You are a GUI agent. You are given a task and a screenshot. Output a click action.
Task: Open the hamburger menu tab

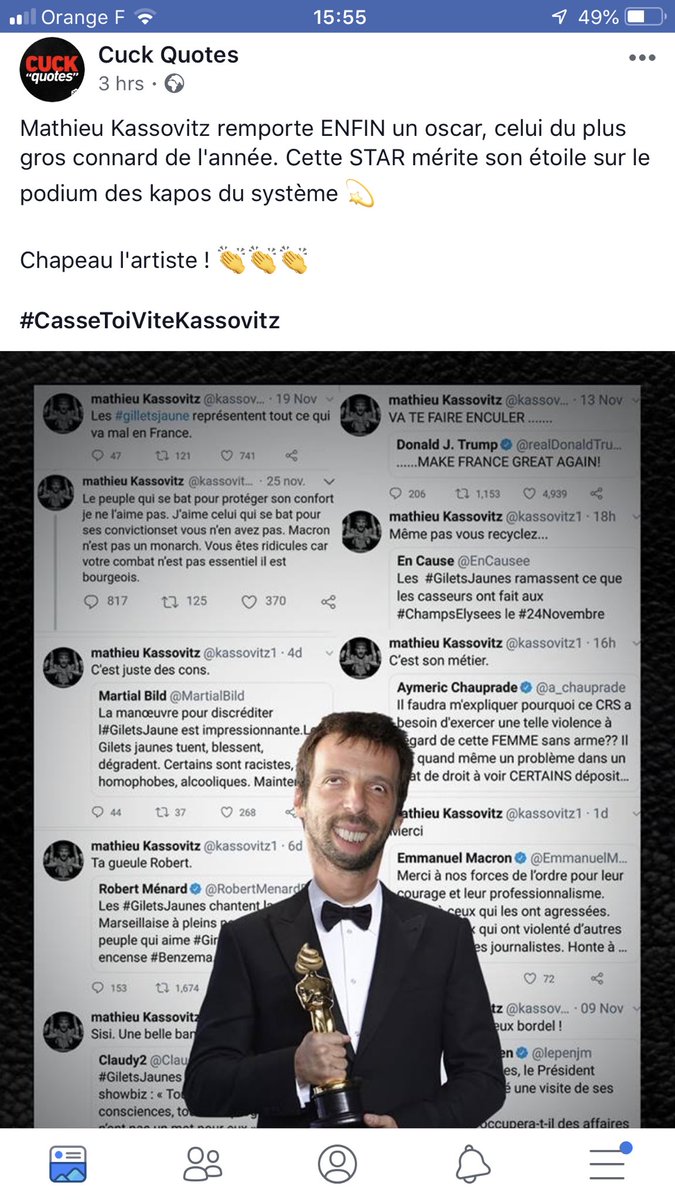(x=608, y=1163)
